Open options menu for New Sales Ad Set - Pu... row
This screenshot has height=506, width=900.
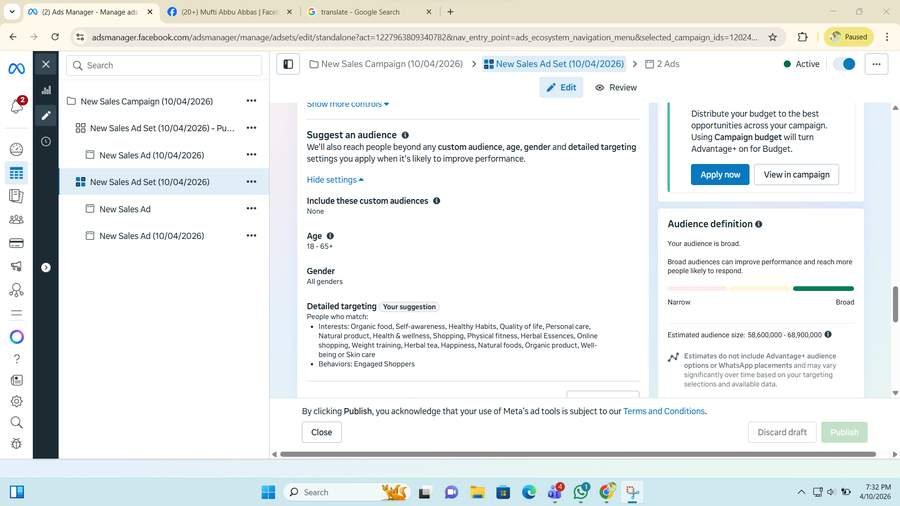coord(251,128)
